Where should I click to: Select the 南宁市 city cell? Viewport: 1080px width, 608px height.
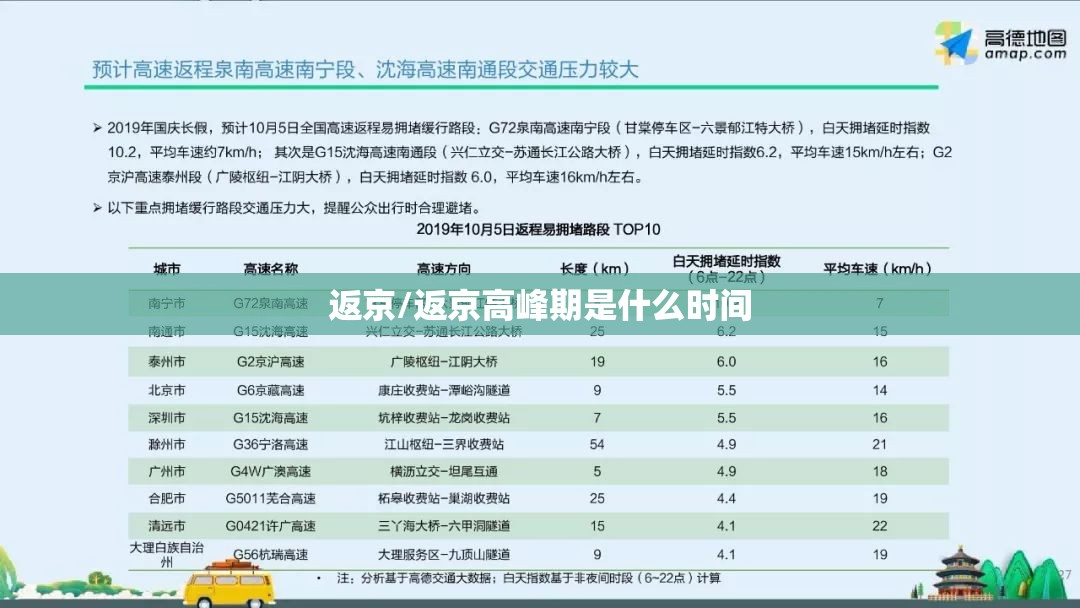[167, 303]
